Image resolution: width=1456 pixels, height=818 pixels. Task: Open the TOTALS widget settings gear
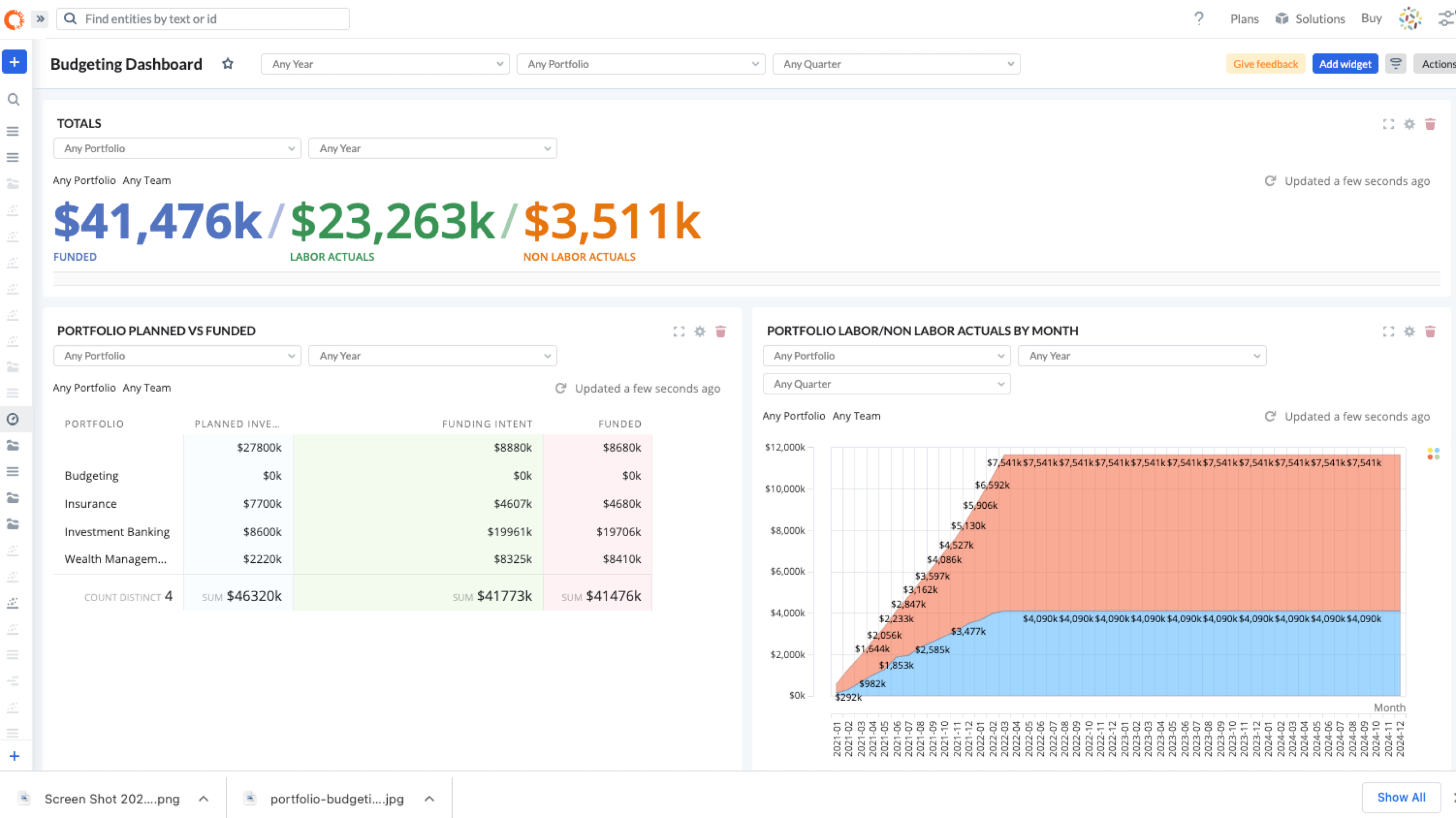click(1409, 124)
